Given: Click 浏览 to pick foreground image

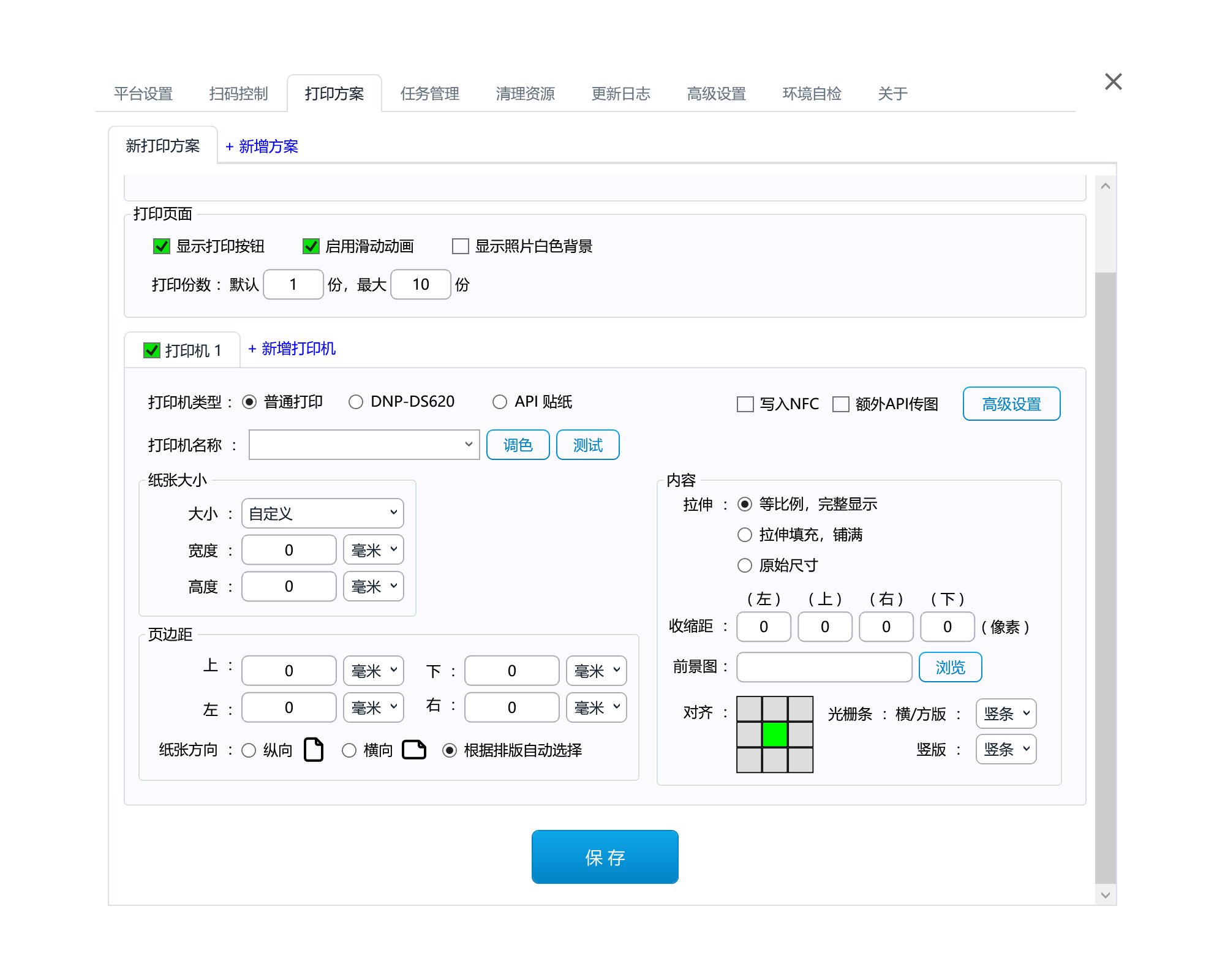Looking at the screenshot, I should 951,667.
